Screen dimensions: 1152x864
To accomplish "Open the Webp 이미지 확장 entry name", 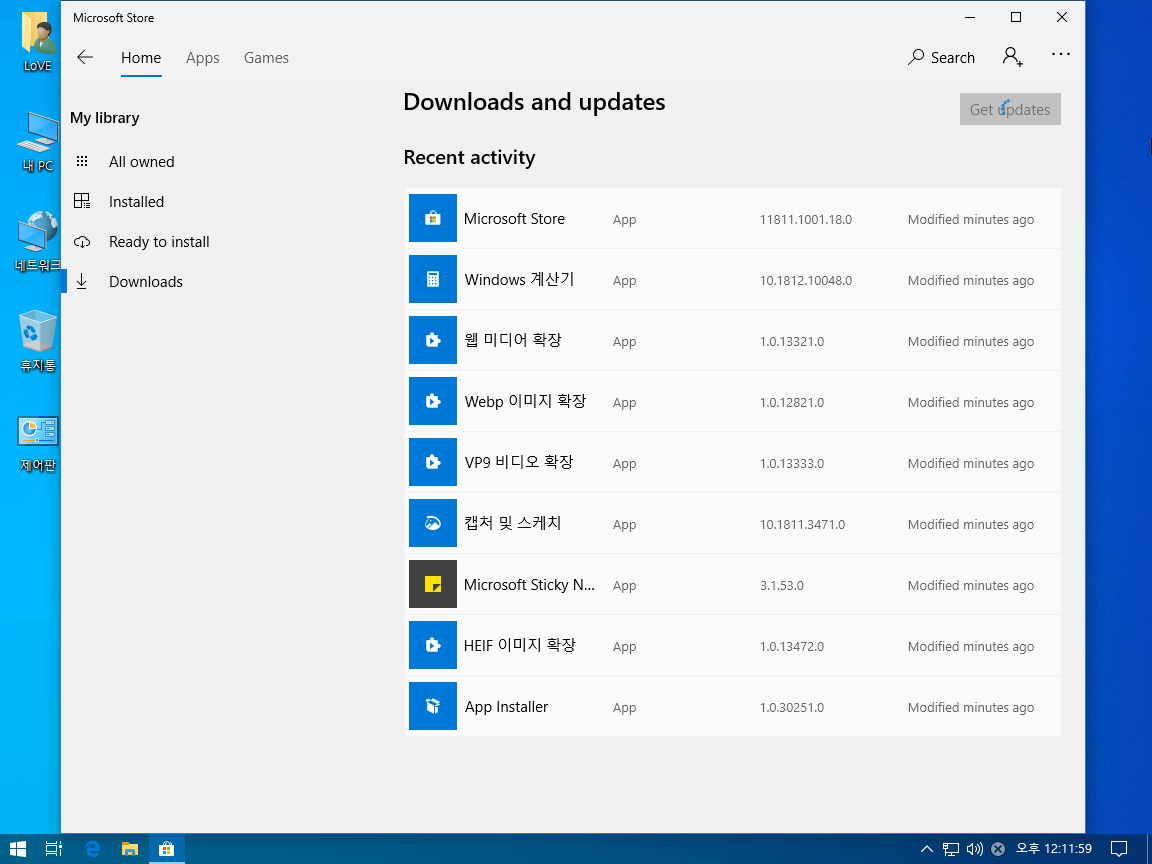I will [525, 401].
